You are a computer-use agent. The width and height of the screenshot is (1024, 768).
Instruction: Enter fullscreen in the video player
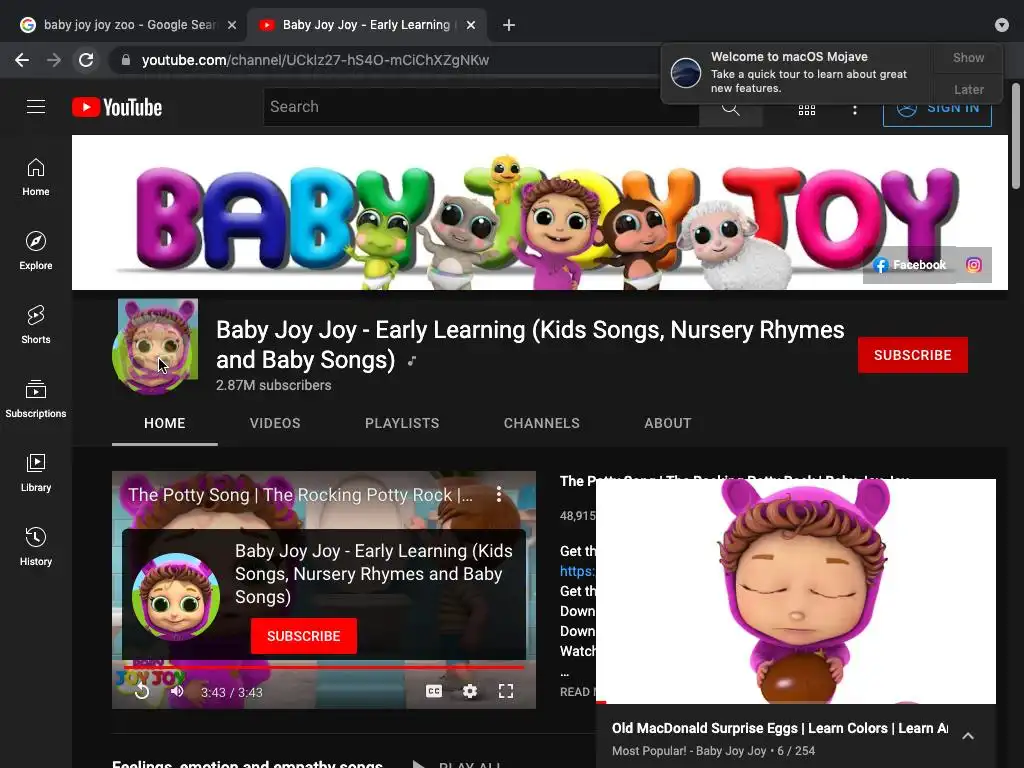(505, 691)
